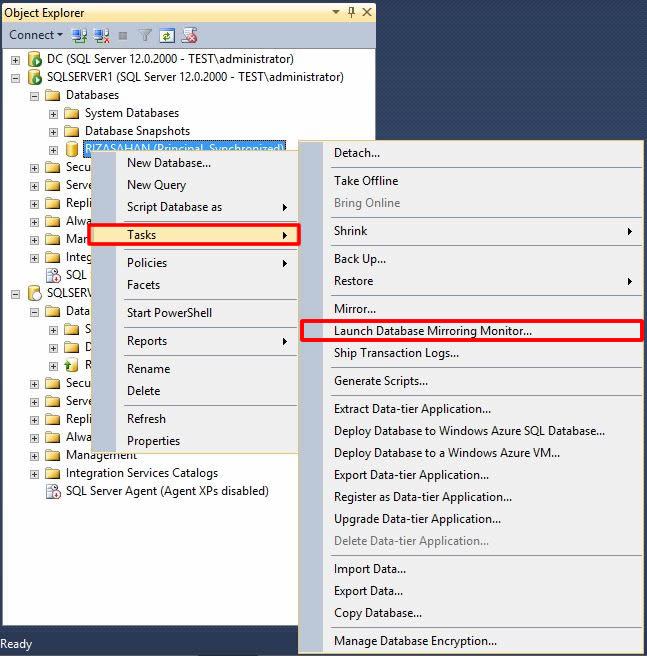Click the Connect Object Explorer toolbar icon

coord(79,35)
